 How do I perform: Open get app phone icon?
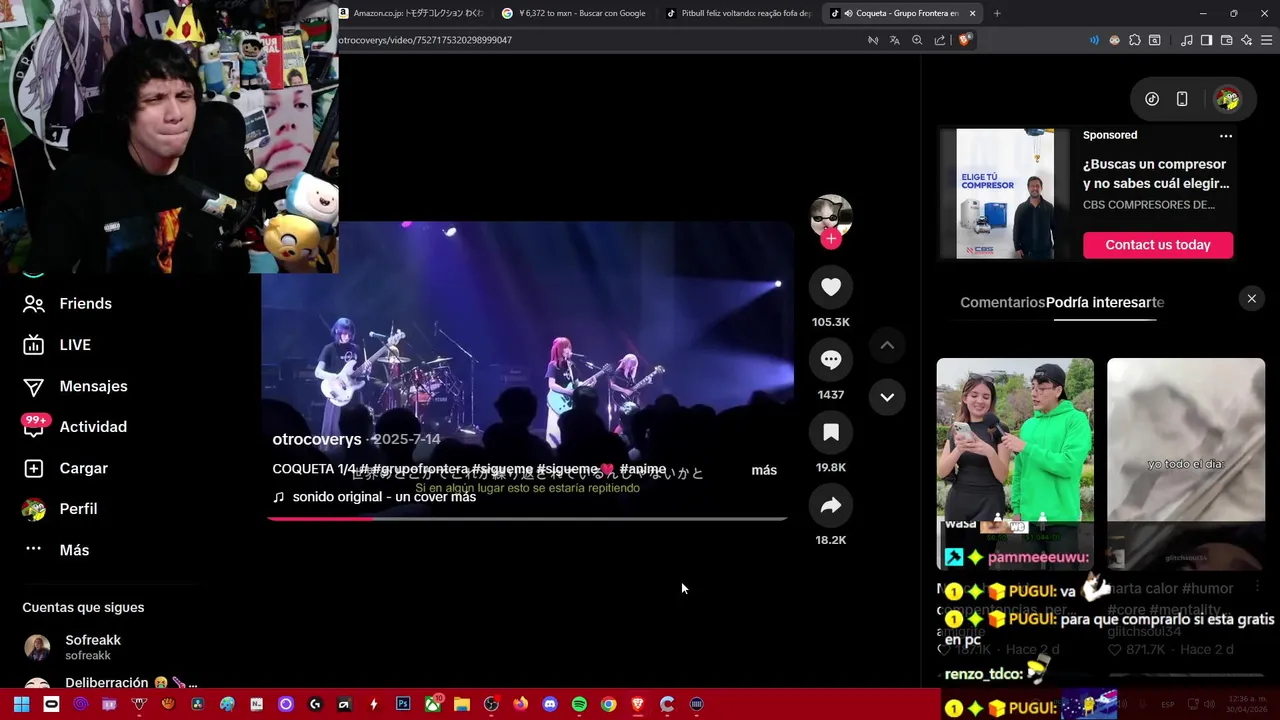(1182, 99)
